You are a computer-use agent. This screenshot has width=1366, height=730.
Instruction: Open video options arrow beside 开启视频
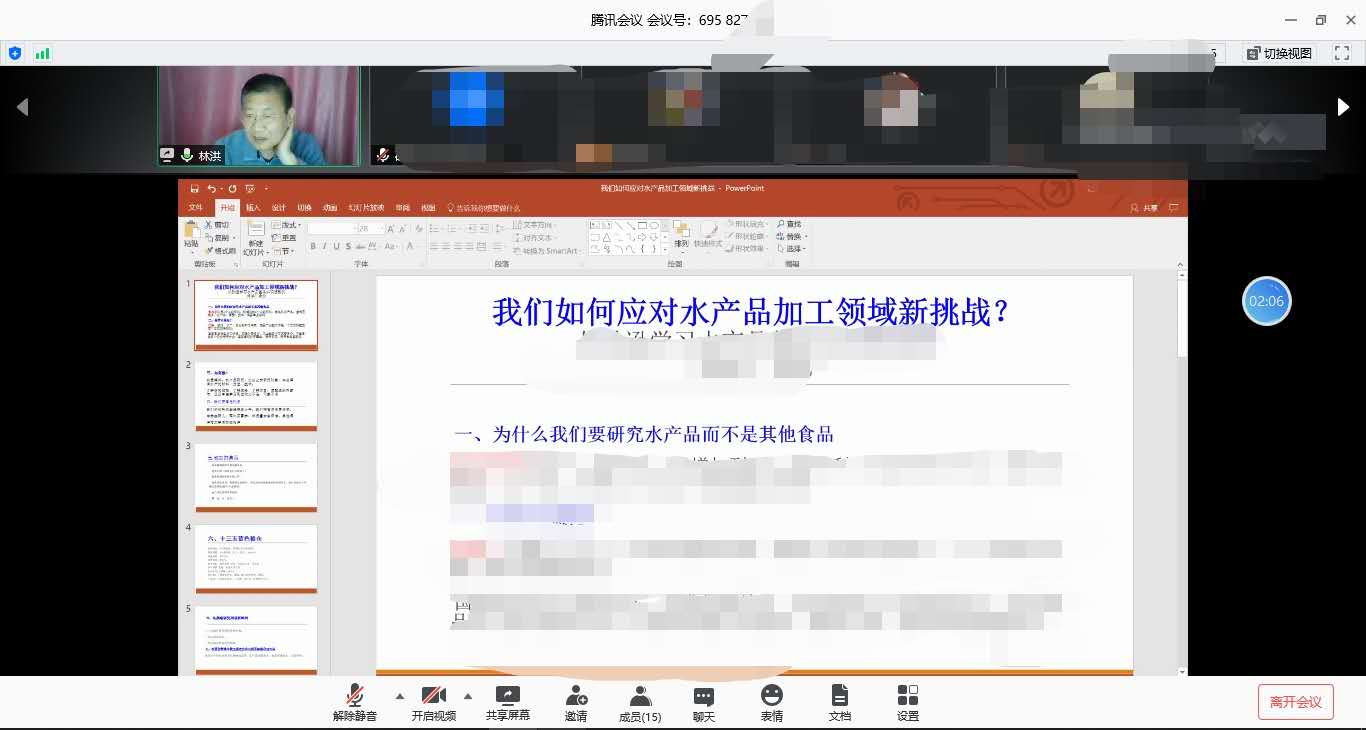click(467, 696)
